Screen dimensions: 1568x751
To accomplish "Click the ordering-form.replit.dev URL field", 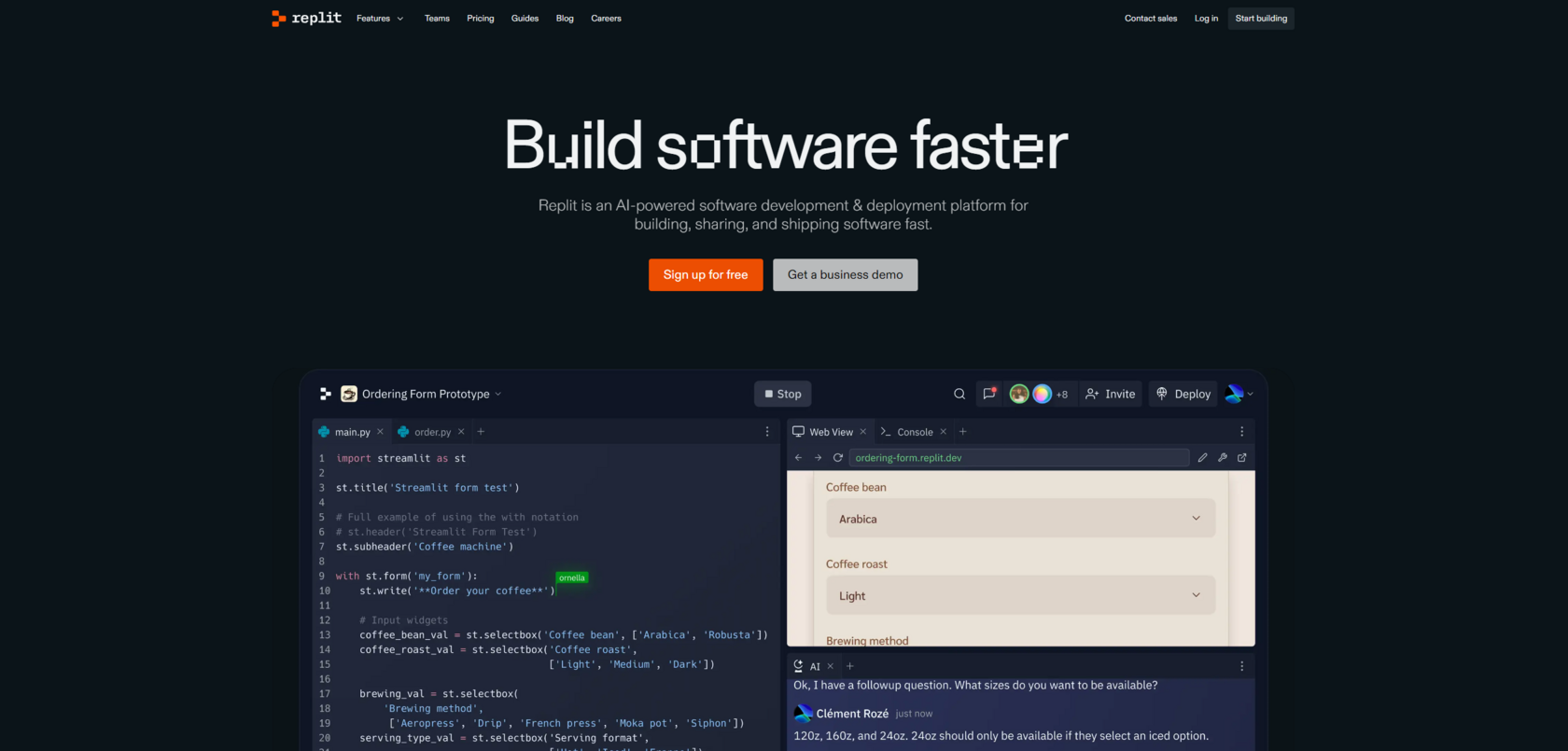I will pyautogui.click(x=1019, y=458).
